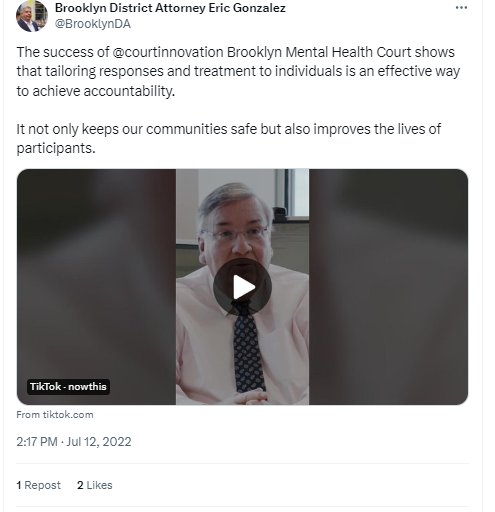The image size is (495, 512).
Task: Open the @courtinnovation mention link
Action: (168, 52)
